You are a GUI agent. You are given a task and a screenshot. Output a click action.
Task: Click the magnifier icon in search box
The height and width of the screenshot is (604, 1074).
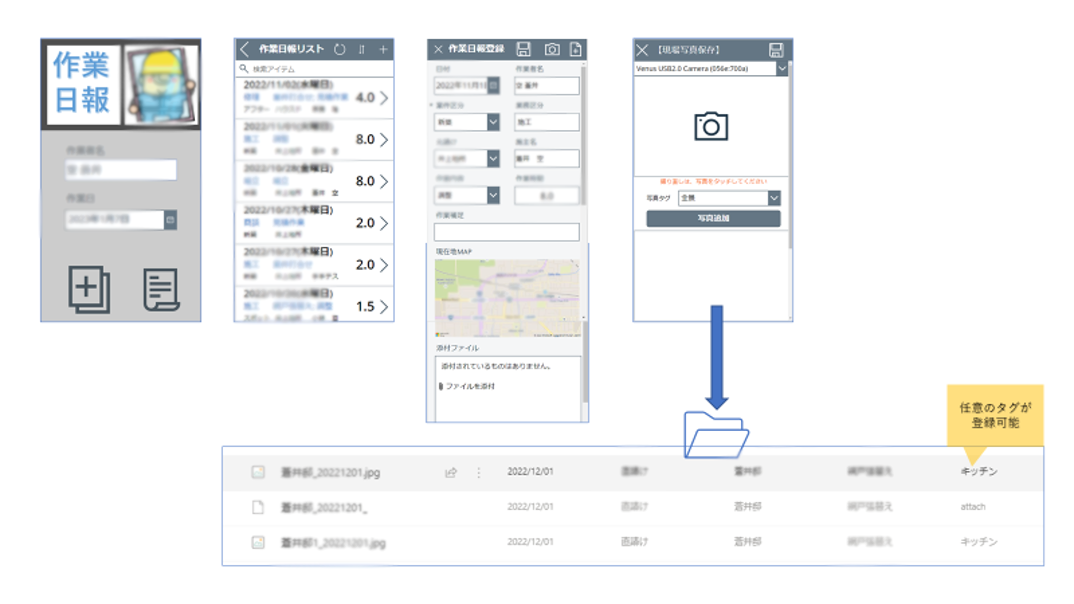coord(243,68)
